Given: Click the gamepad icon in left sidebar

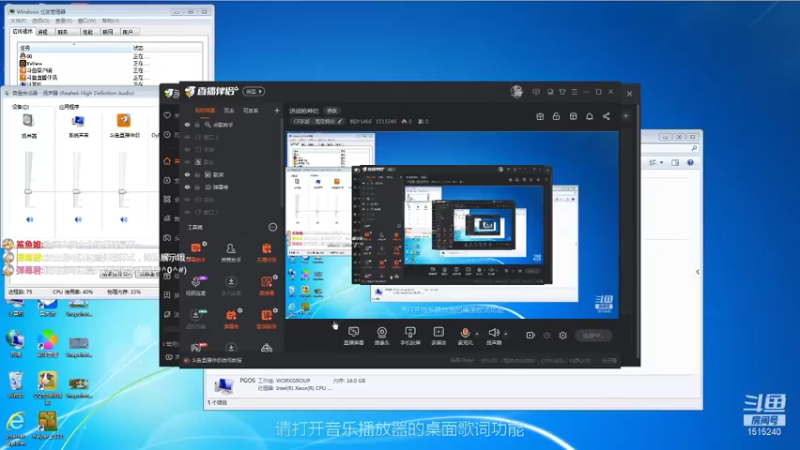Looking at the screenshot, I should click(167, 238).
